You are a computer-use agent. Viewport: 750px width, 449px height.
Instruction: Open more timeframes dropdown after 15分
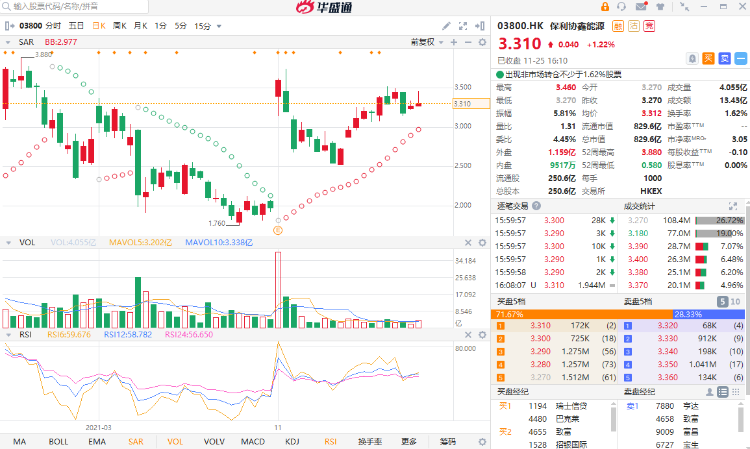[x=219, y=26]
